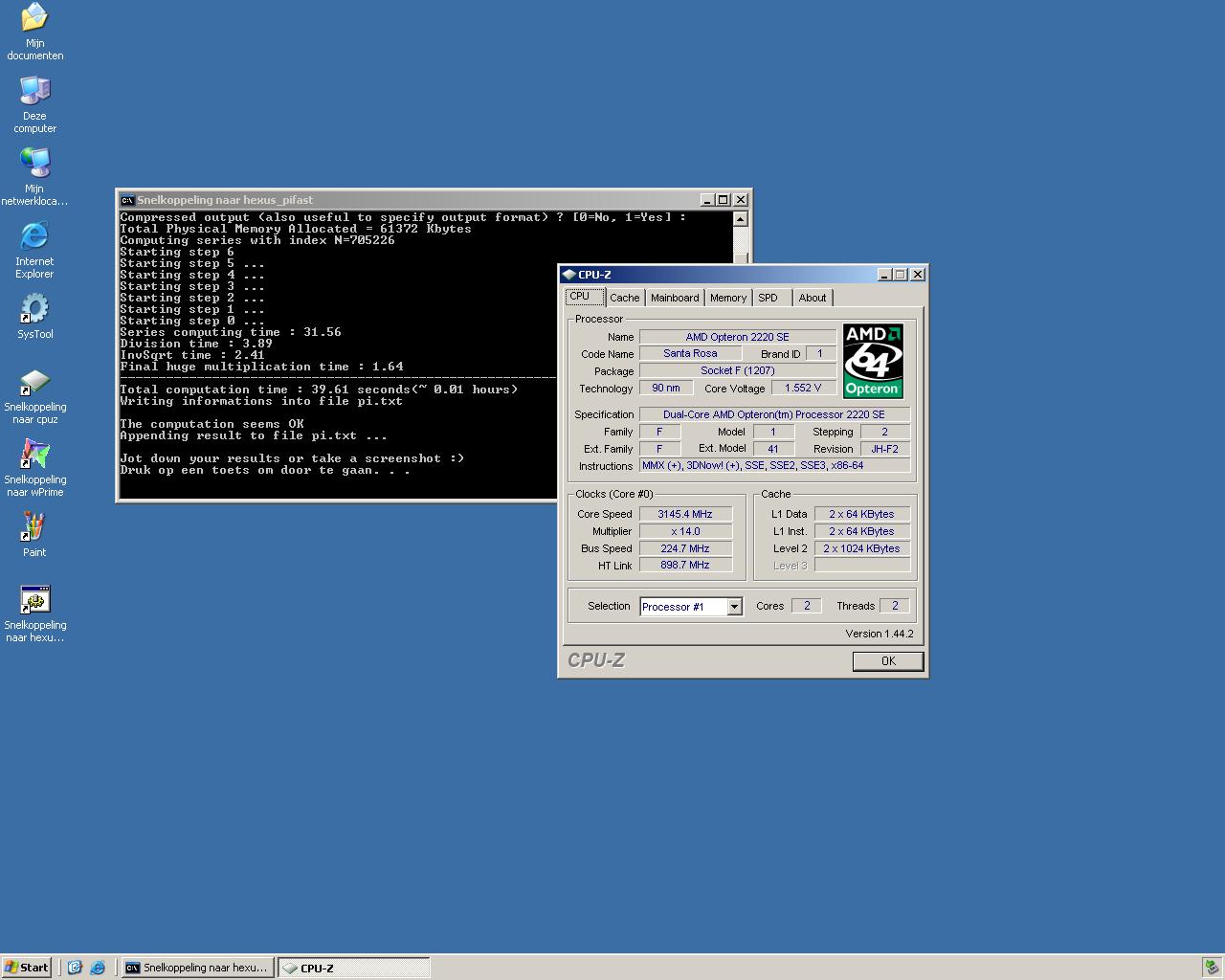Switch to the About tab

(813, 298)
